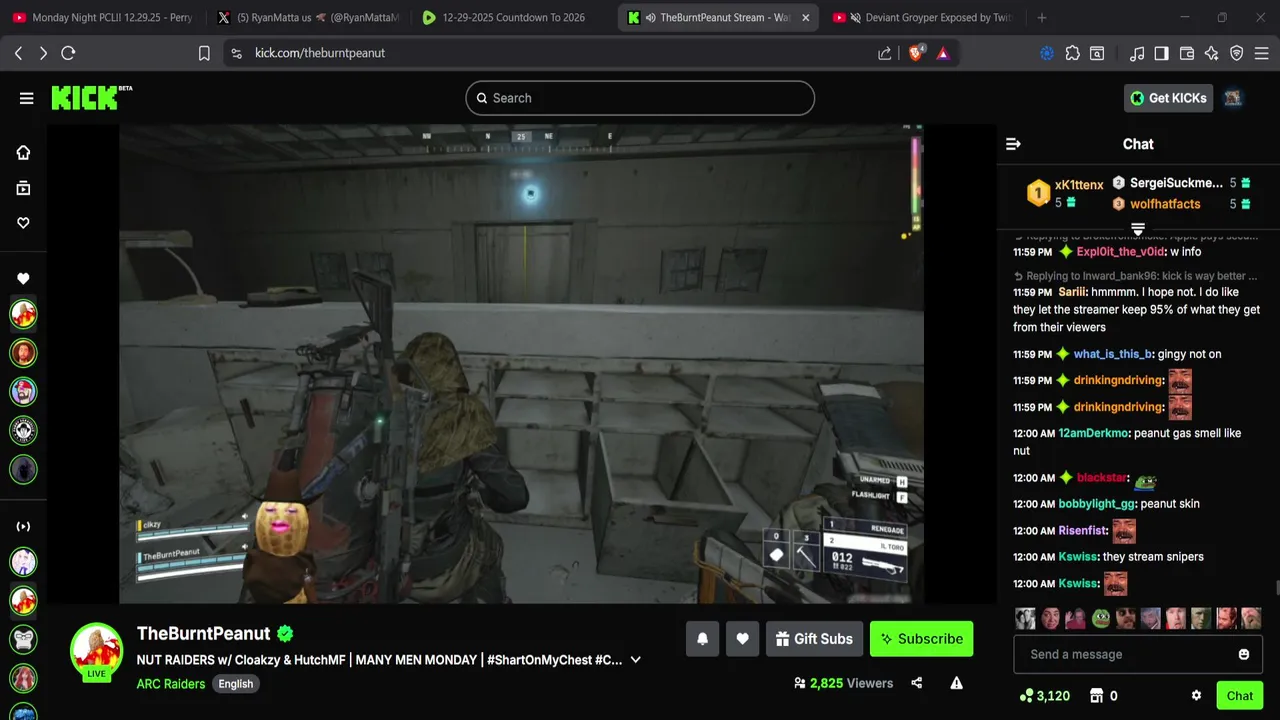Screen dimensions: 1280x720
Task: Share the stream via share icon
Action: click(917, 683)
